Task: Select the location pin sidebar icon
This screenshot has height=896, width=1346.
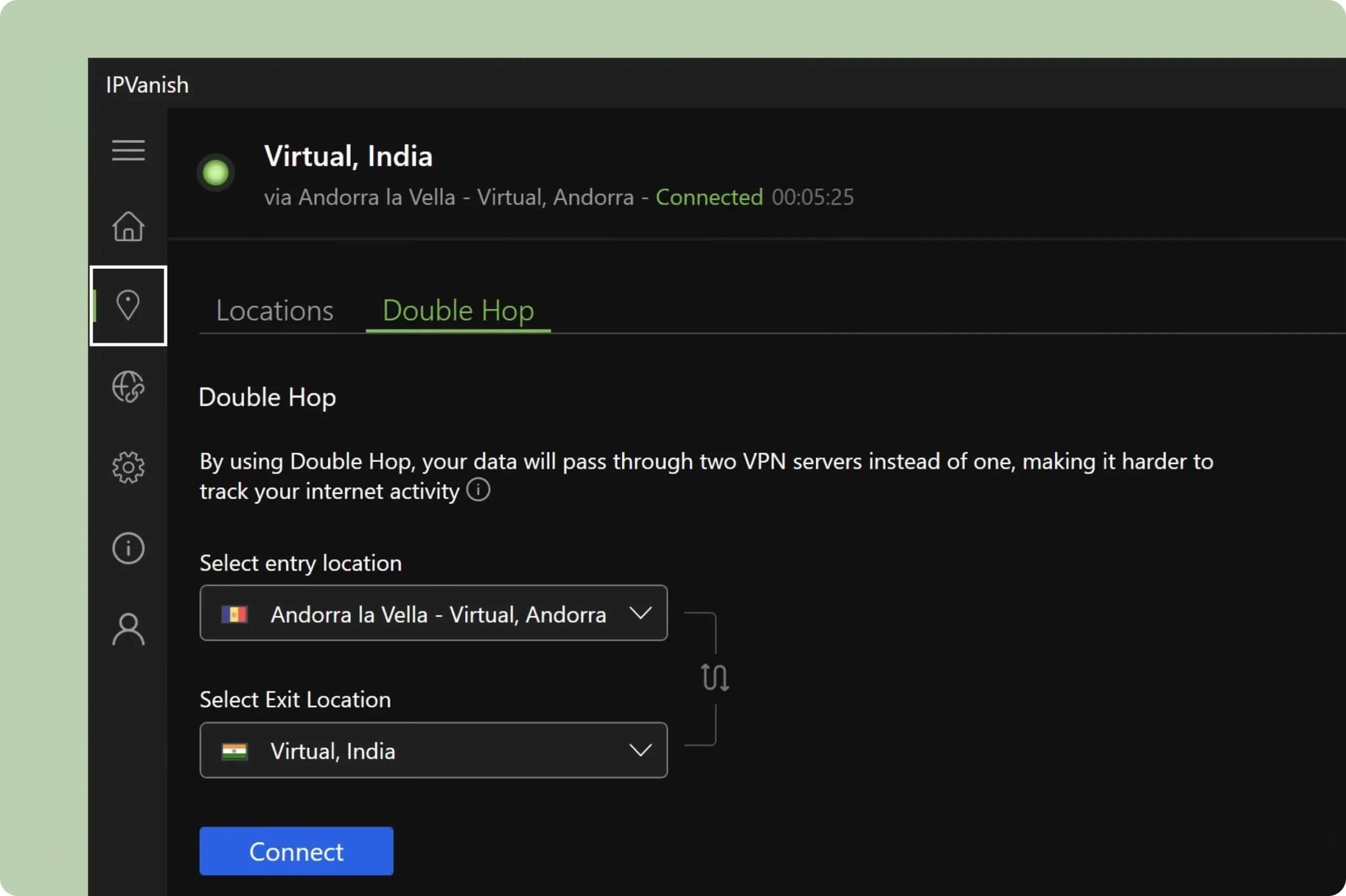Action: [128, 305]
